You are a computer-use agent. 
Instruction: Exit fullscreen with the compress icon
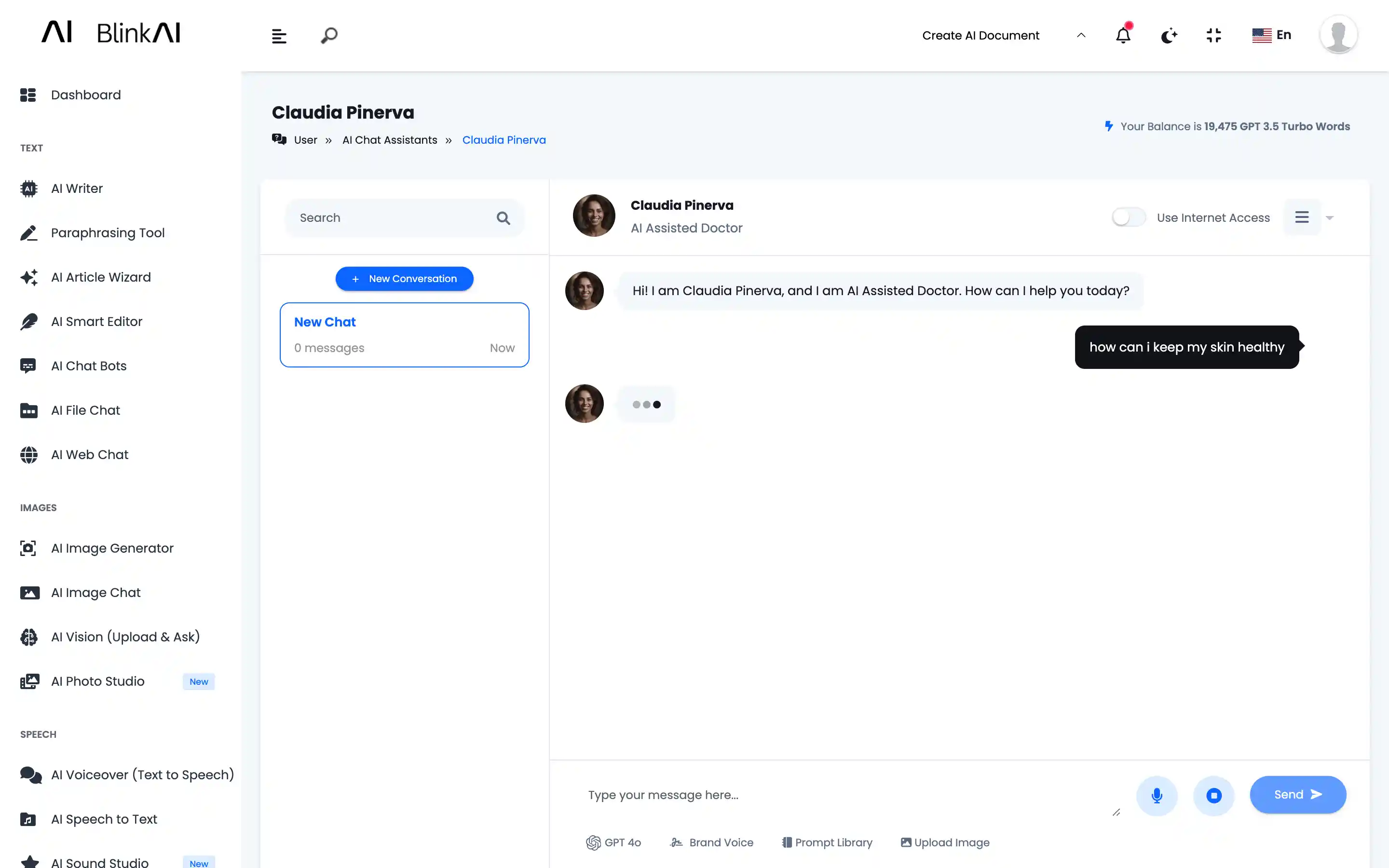(1213, 36)
